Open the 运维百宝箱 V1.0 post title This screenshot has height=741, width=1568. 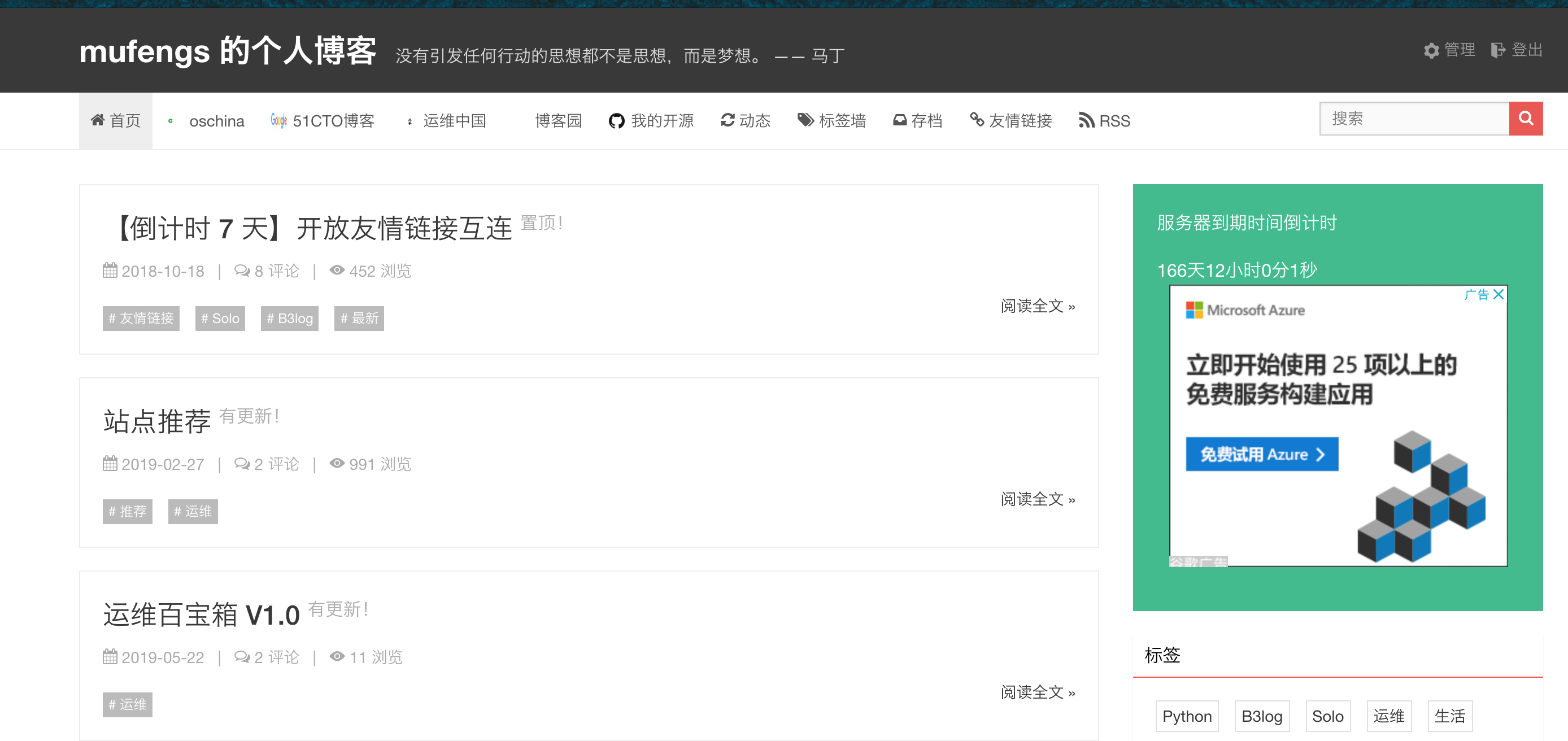pyautogui.click(x=202, y=614)
